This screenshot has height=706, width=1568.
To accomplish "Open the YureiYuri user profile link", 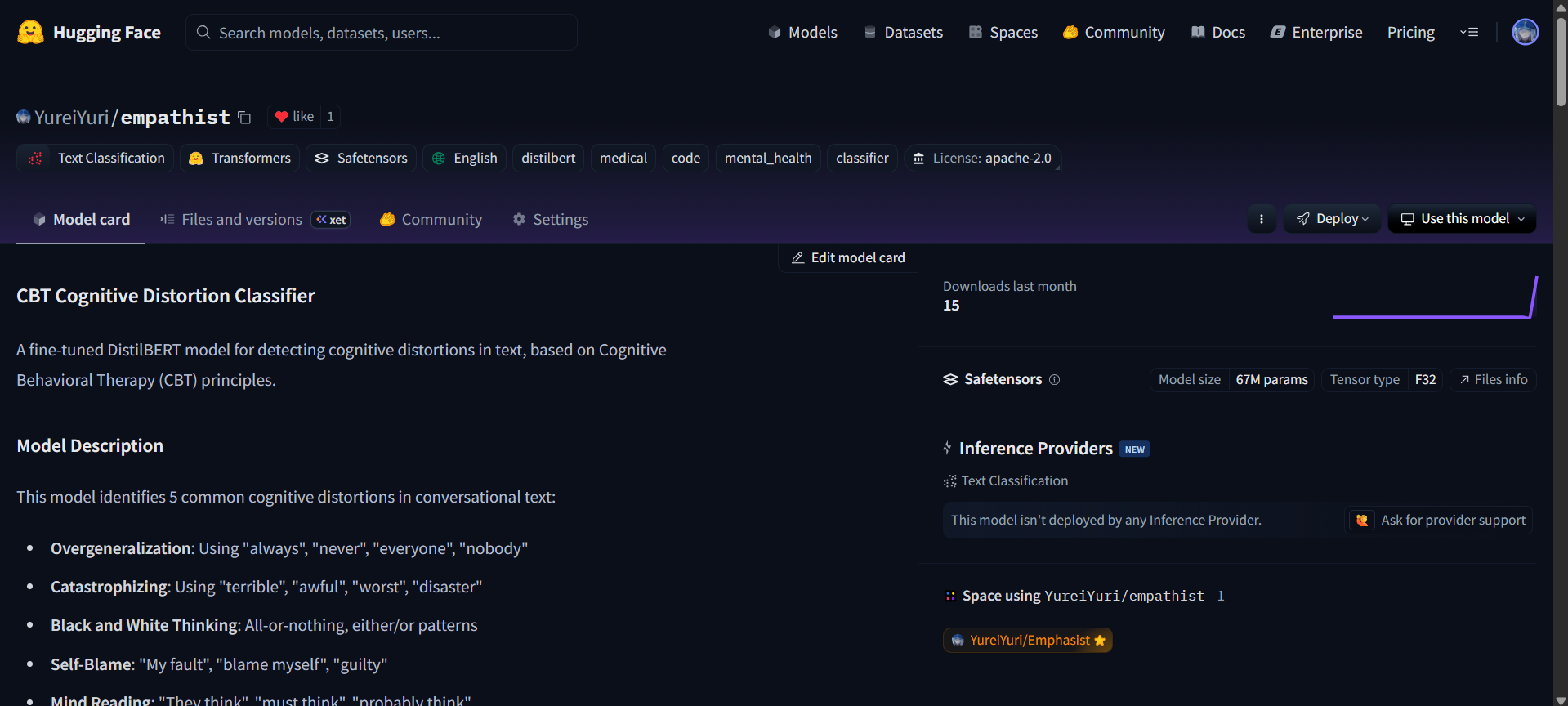I will pyautogui.click(x=72, y=118).
